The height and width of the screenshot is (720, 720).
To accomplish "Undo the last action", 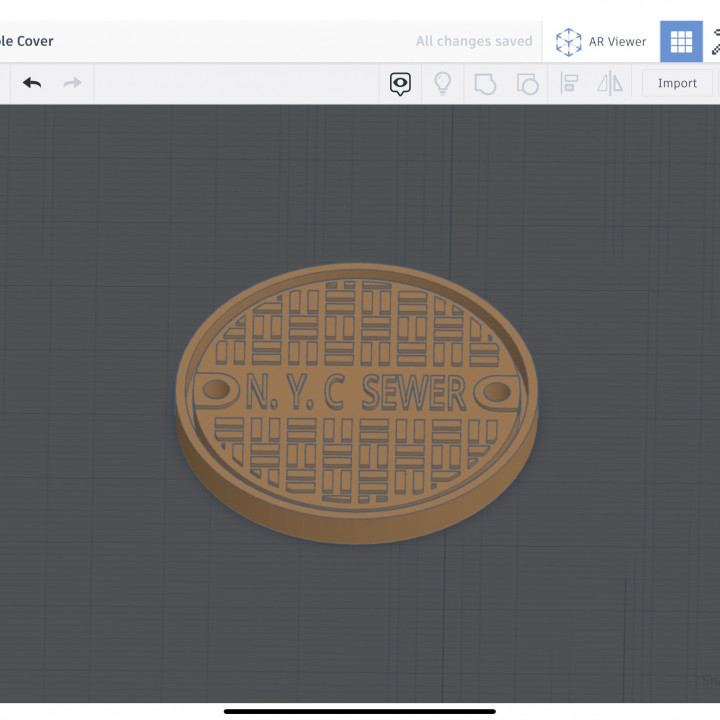I will click(32, 83).
